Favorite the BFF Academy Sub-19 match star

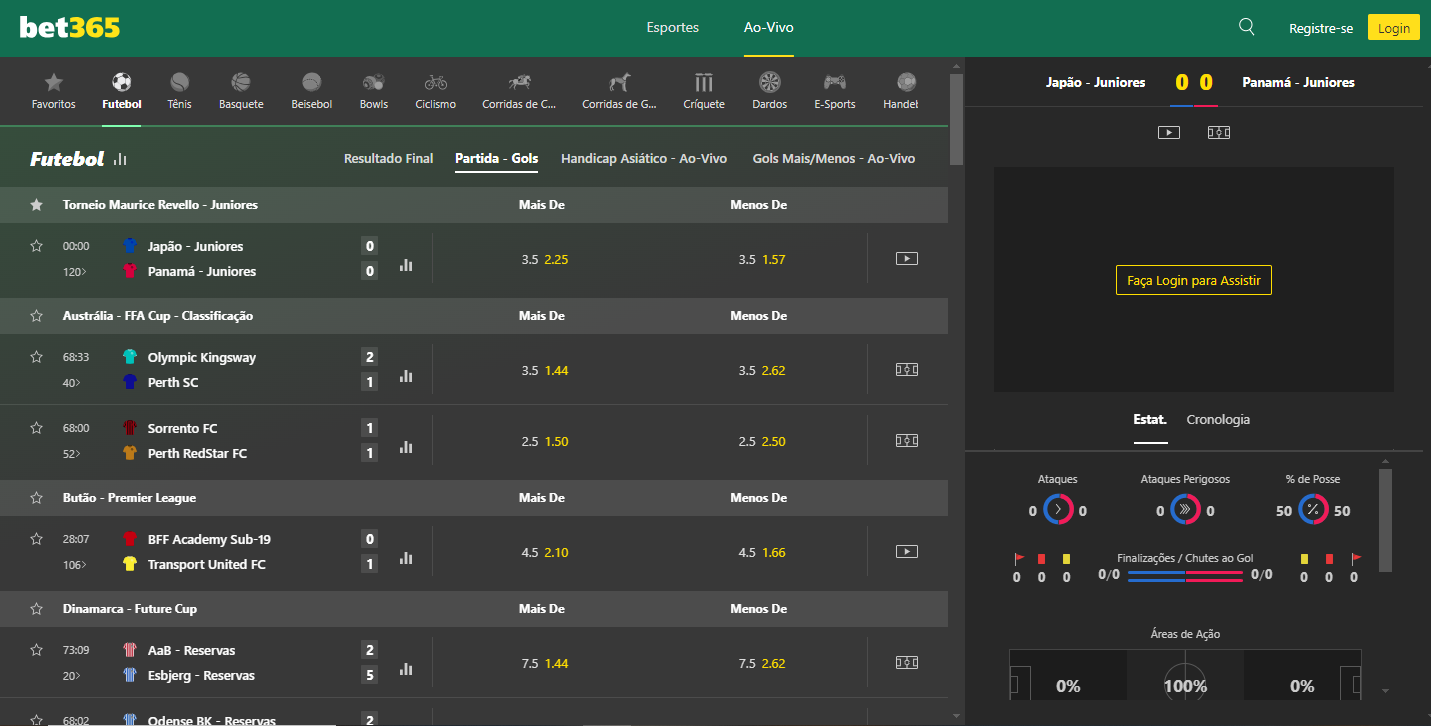[37, 538]
